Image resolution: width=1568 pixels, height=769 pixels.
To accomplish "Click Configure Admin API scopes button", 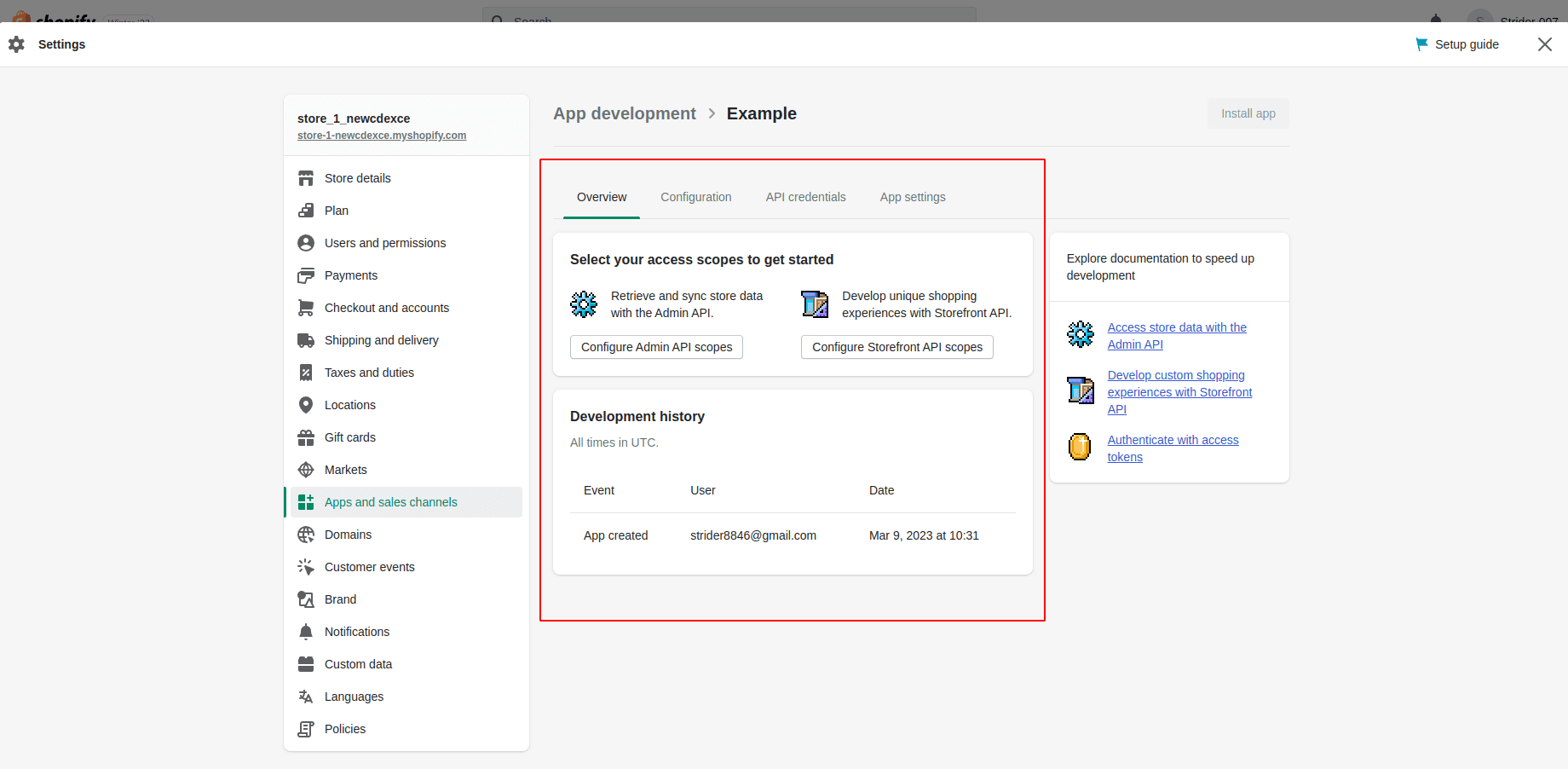I will pyautogui.click(x=656, y=347).
